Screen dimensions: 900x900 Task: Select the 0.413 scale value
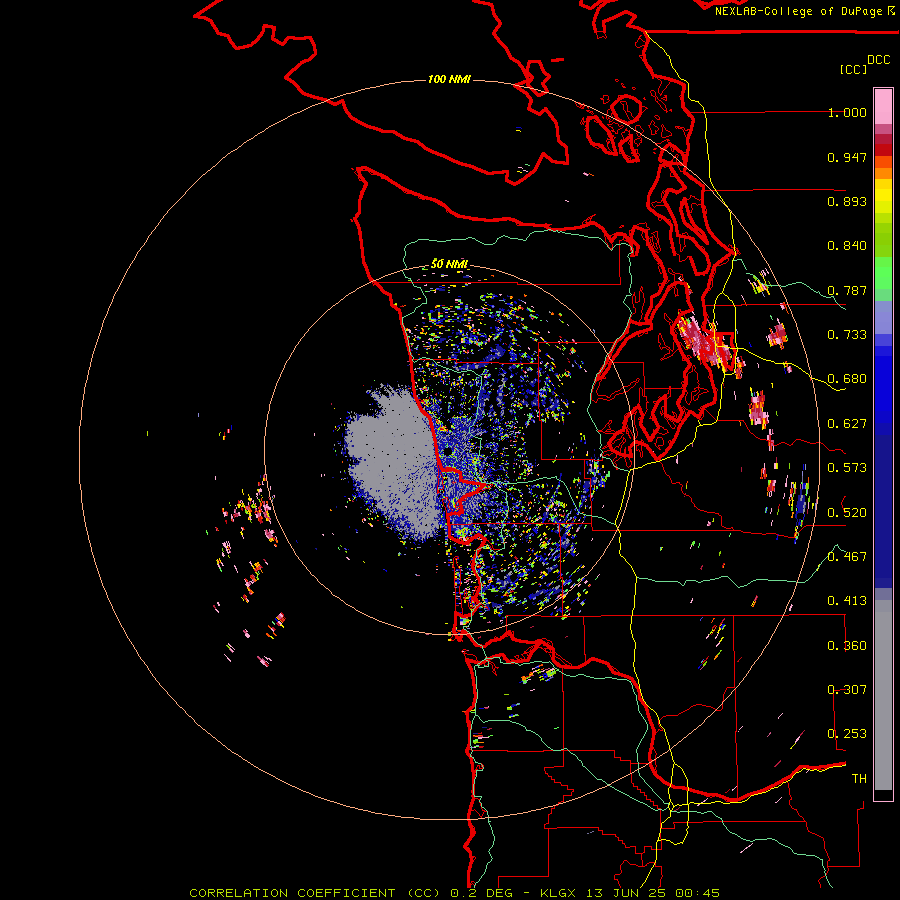pos(847,601)
